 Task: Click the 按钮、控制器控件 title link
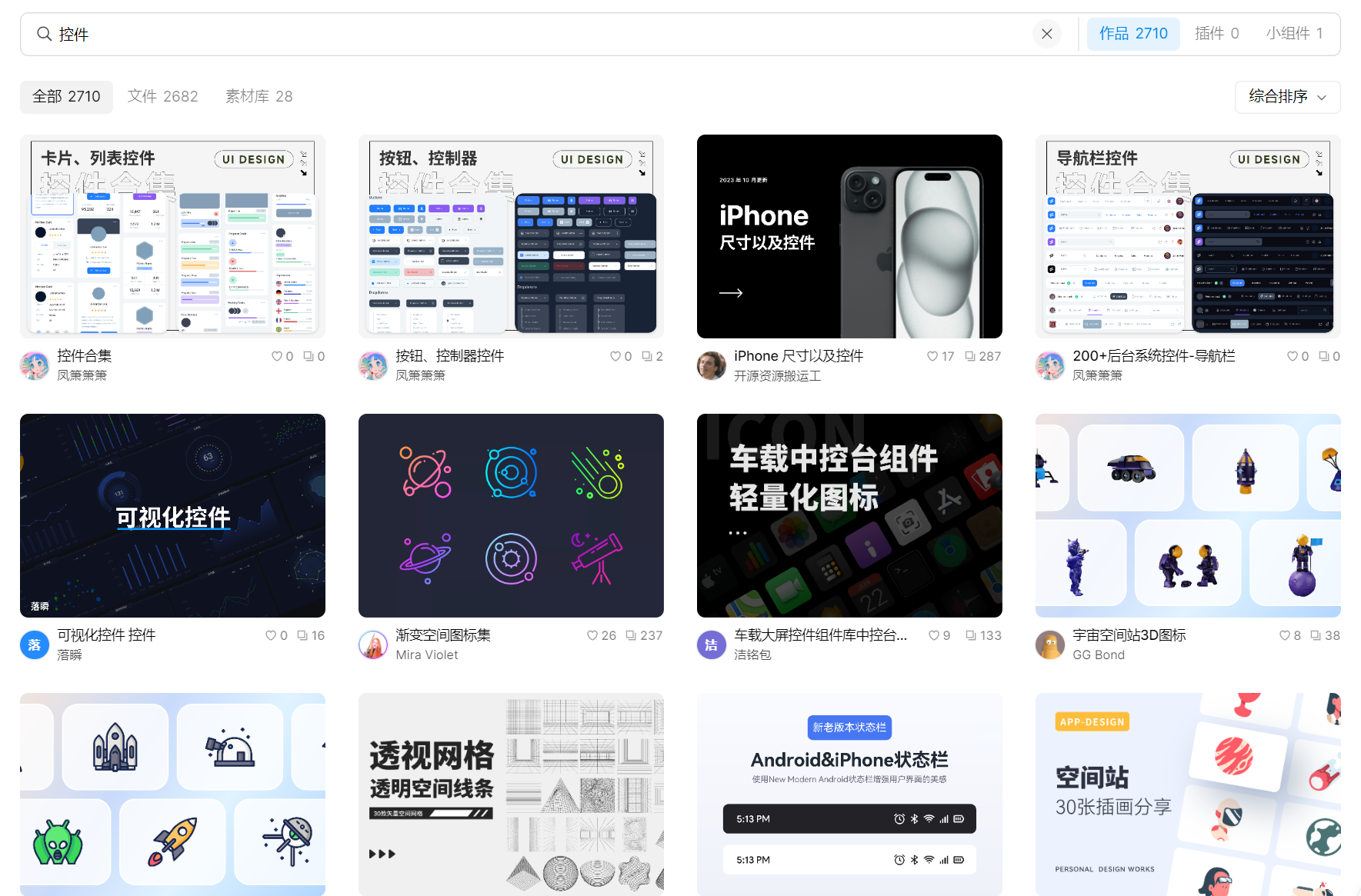coord(450,356)
